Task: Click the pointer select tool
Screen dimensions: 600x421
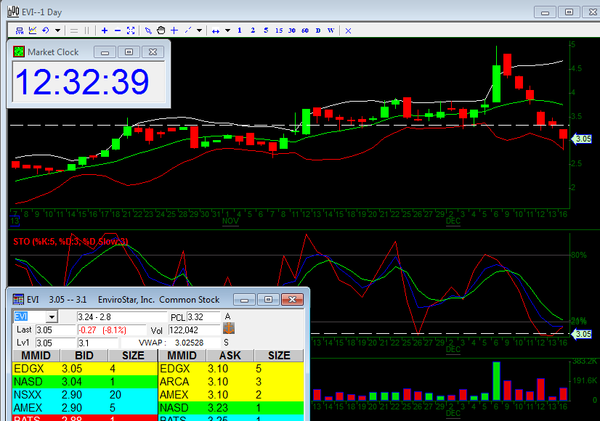Action: (148, 31)
